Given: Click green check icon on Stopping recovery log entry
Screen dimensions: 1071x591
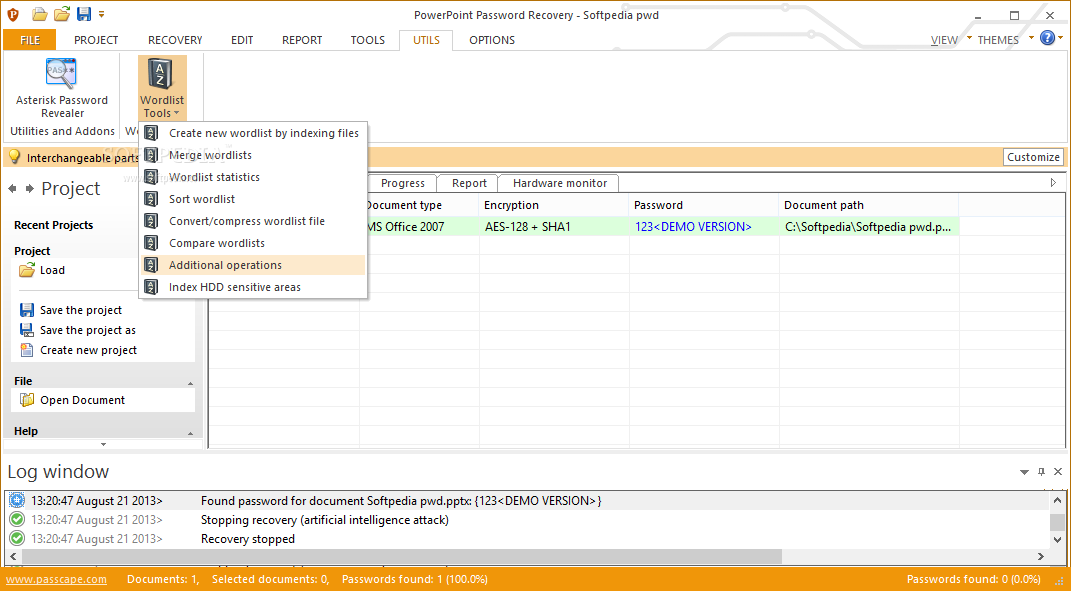Looking at the screenshot, I should [17, 519].
